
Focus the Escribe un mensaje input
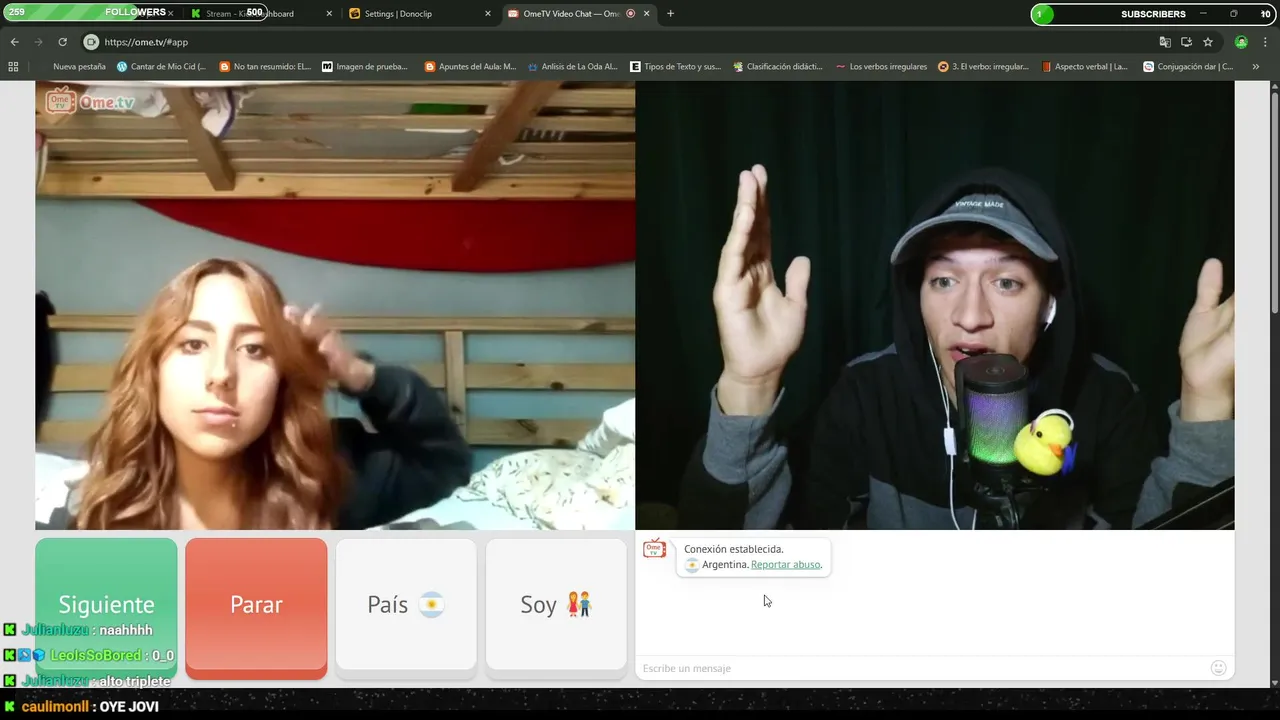coord(920,668)
